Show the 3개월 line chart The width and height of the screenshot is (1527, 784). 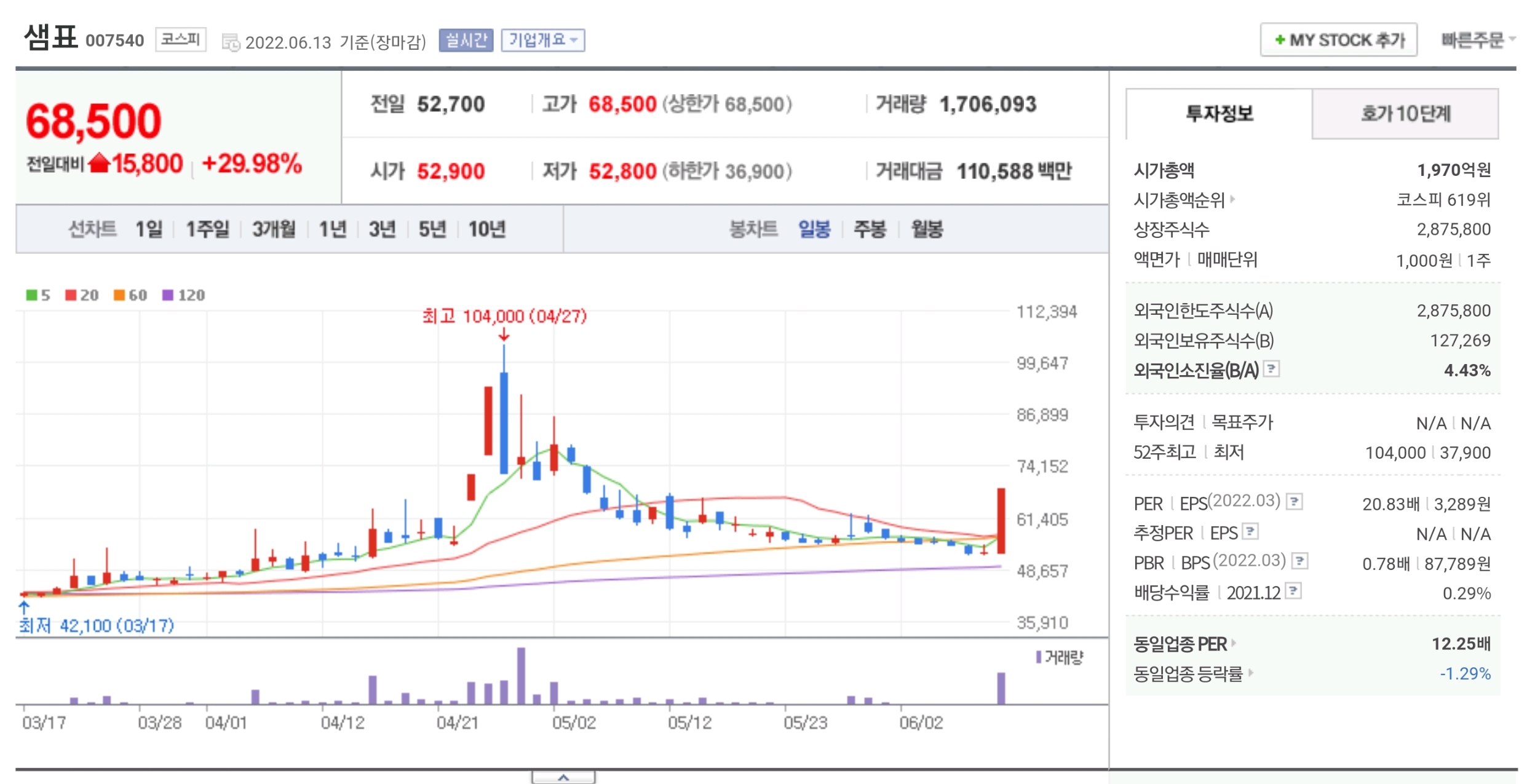(x=274, y=229)
